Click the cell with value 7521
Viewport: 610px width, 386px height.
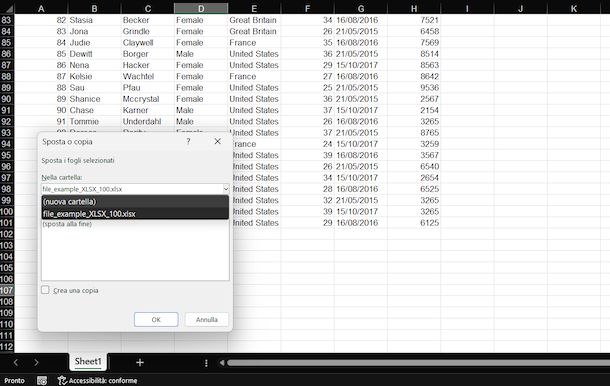coord(414,20)
